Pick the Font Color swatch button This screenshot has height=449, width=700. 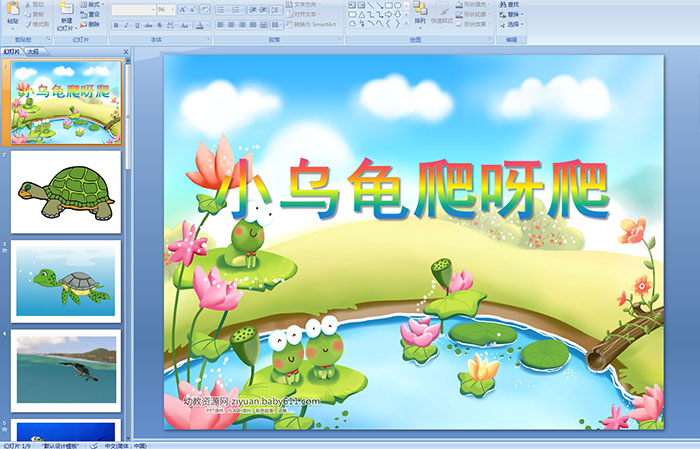(200, 25)
